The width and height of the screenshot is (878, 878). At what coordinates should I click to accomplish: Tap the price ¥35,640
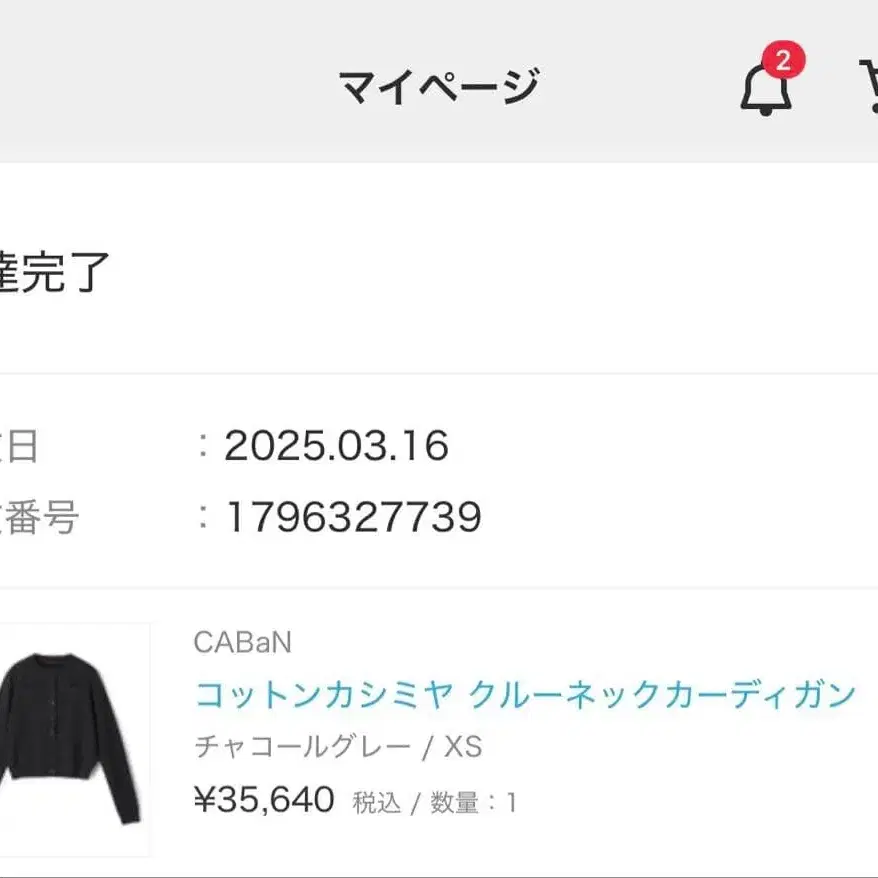264,799
